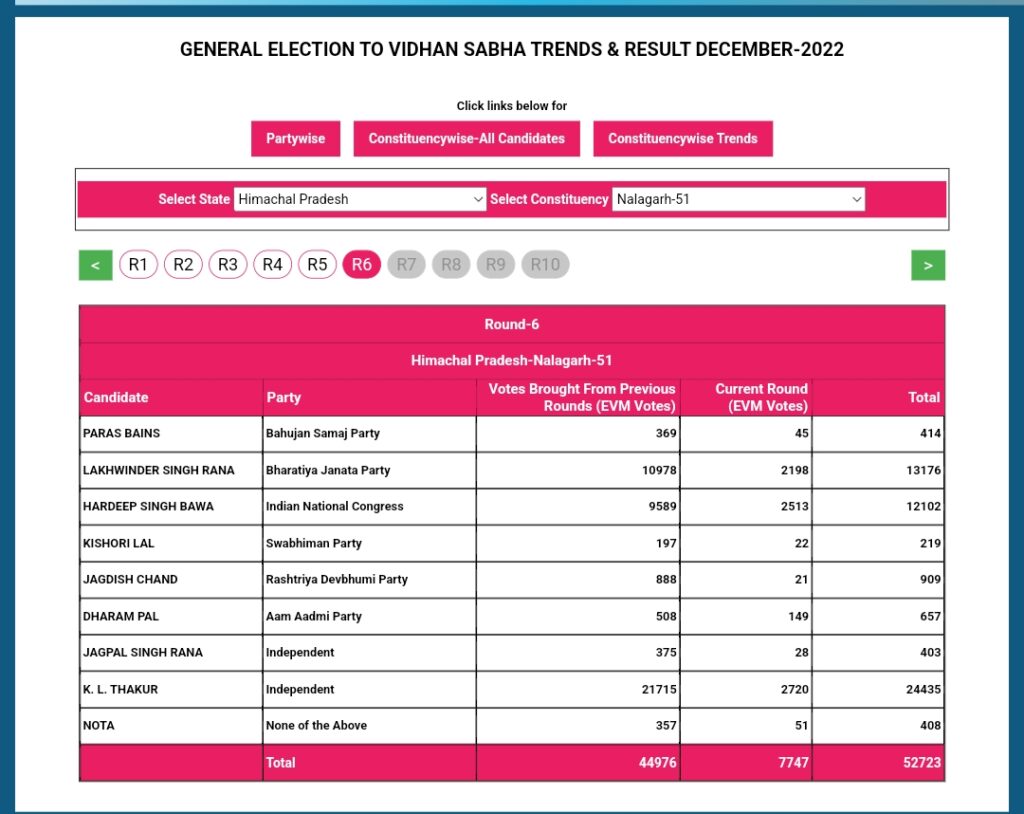Click K. L. Thakur's total 24435
The width and height of the screenshot is (1024, 814).
923,689
